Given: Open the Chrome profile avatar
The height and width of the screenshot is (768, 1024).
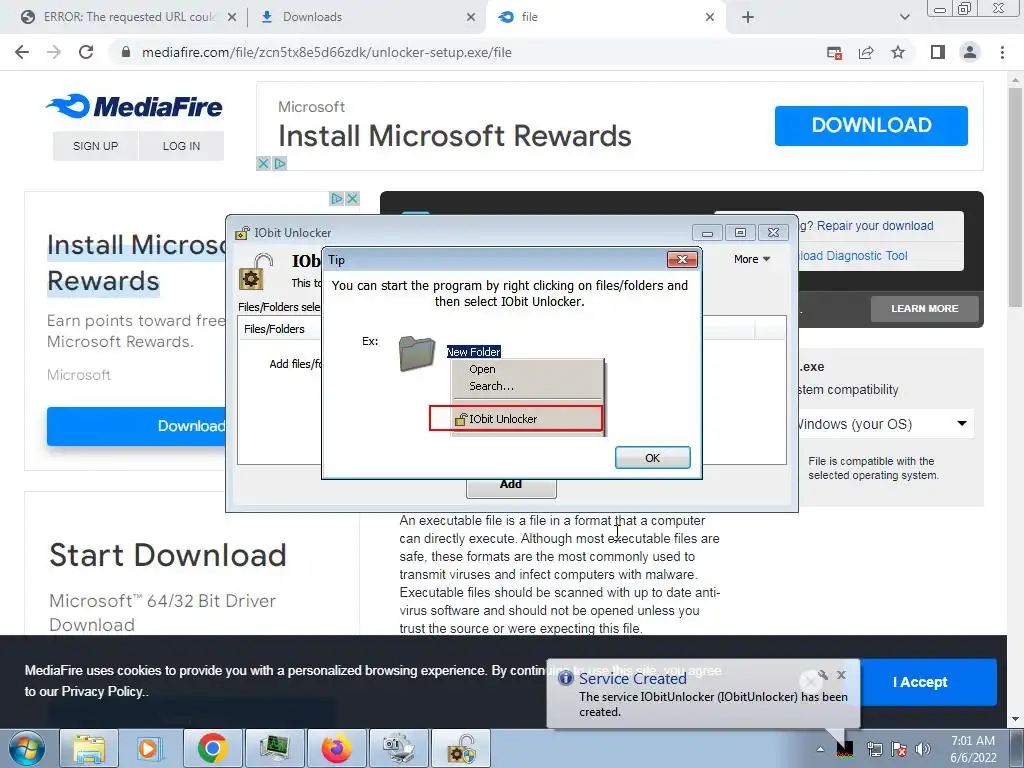Looking at the screenshot, I should 970,52.
